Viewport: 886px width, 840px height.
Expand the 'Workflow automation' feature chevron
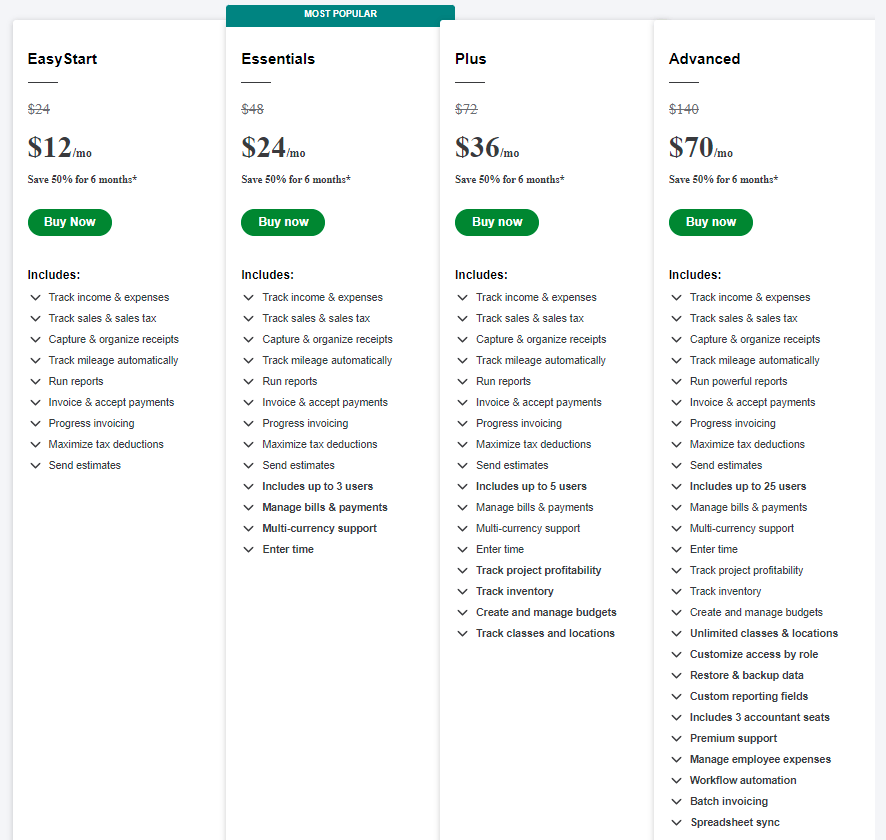(x=677, y=781)
